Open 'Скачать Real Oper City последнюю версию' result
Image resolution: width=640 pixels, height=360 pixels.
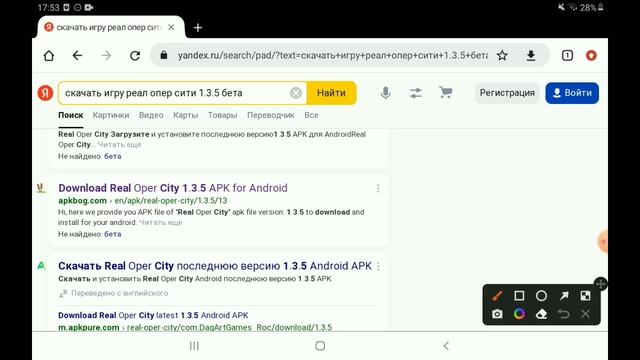215,266
